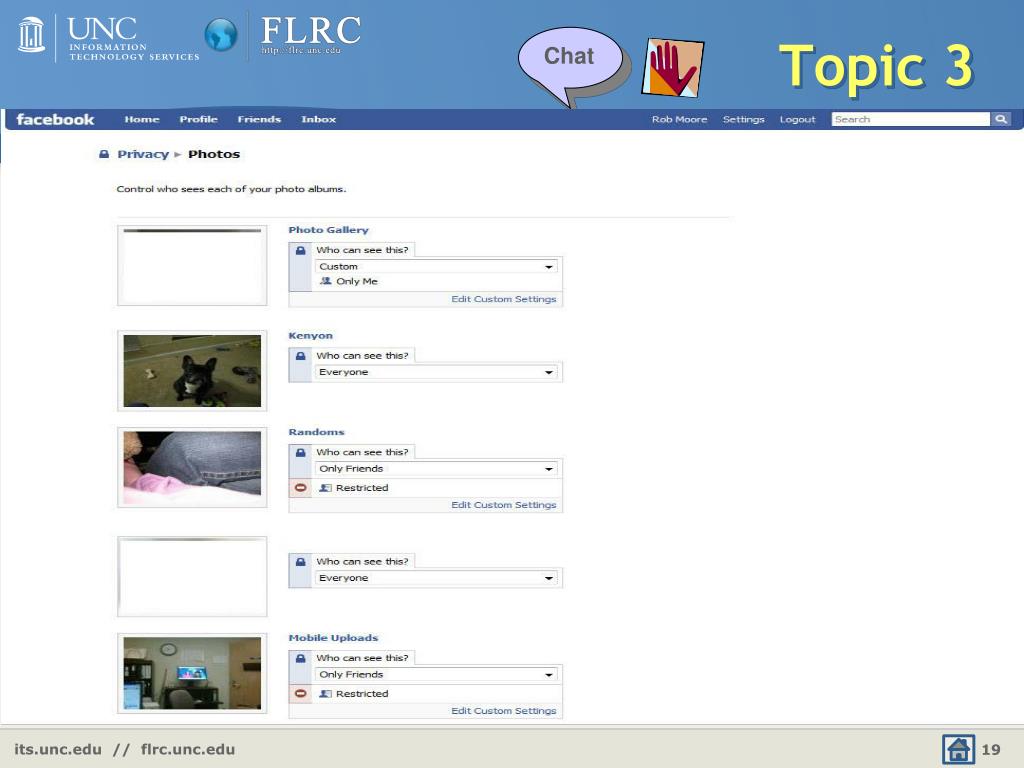The image size is (1024, 768).
Task: Open the Mobile Uploads Only Friends dropdown
Action: pos(436,674)
